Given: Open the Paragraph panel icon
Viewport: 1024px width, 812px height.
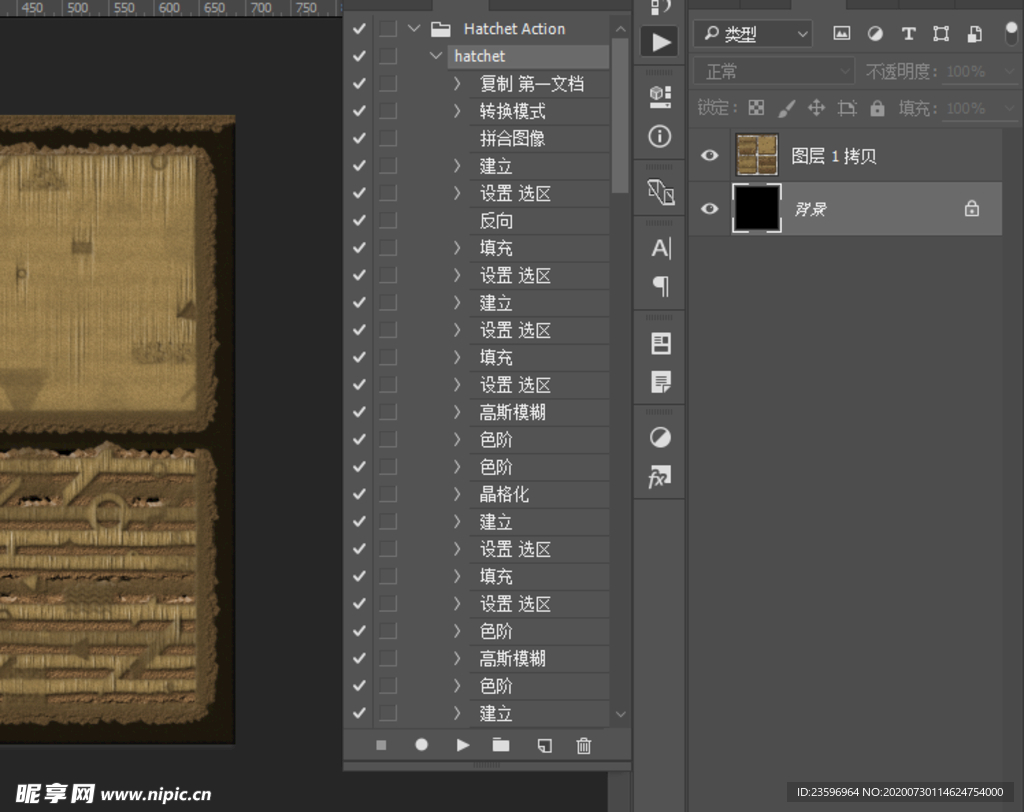Looking at the screenshot, I should tap(660, 287).
